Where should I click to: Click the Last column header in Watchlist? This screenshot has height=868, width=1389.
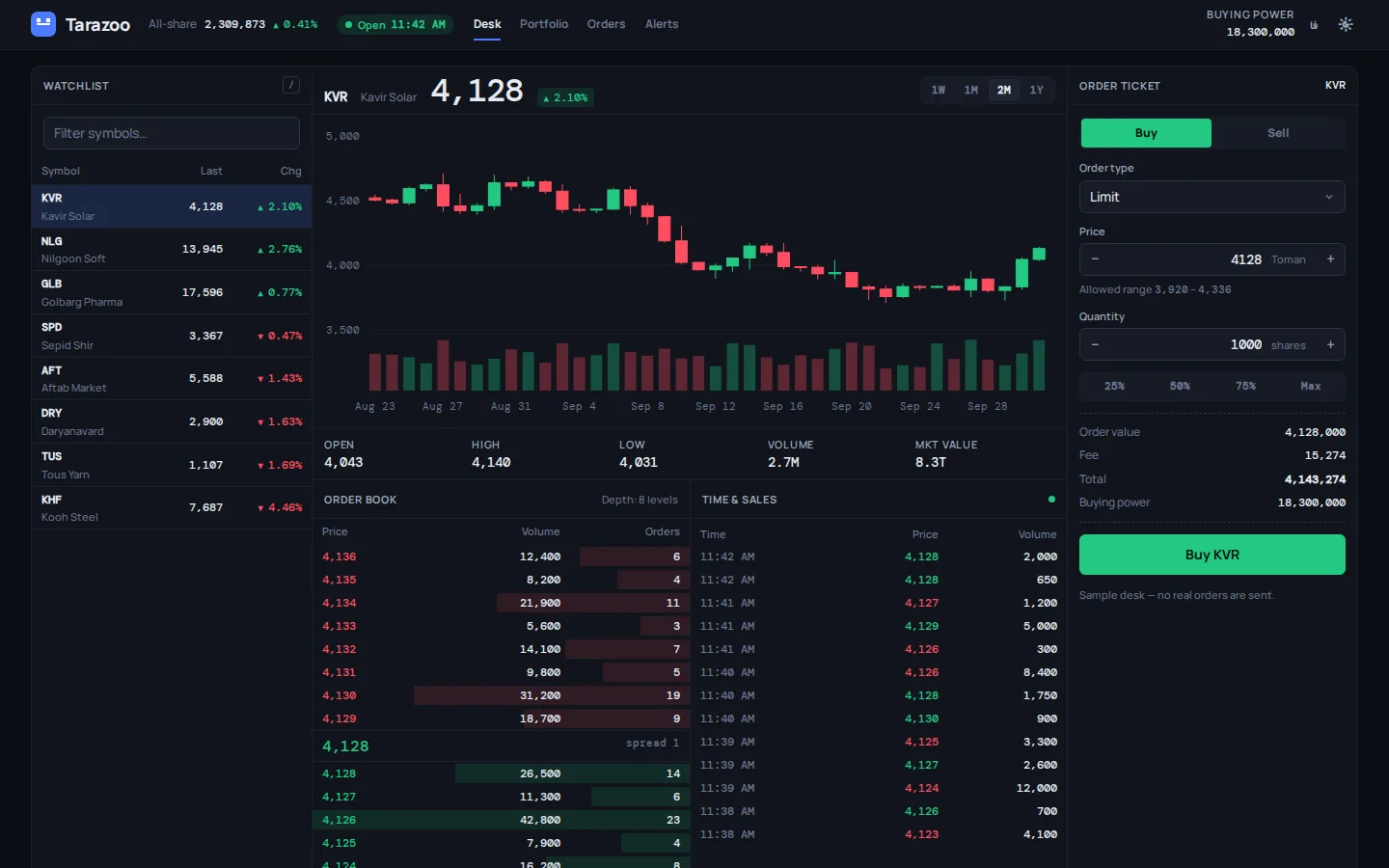pyautogui.click(x=211, y=171)
